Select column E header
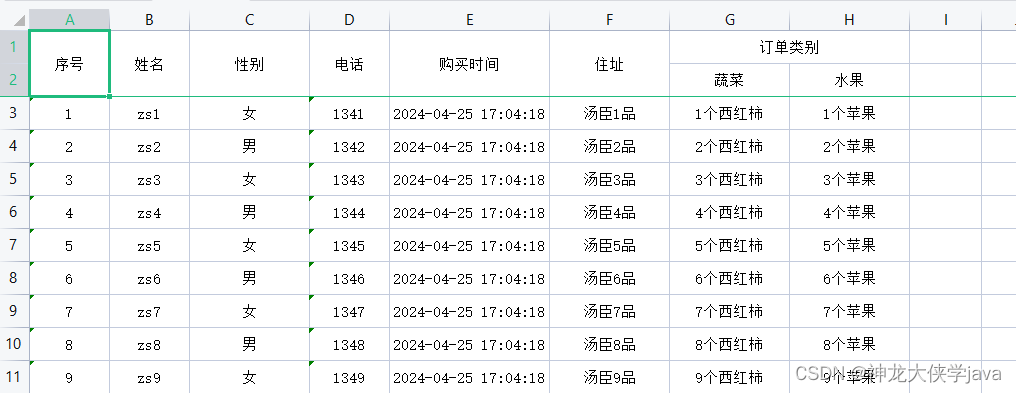Image resolution: width=1016 pixels, height=393 pixels. [469, 20]
